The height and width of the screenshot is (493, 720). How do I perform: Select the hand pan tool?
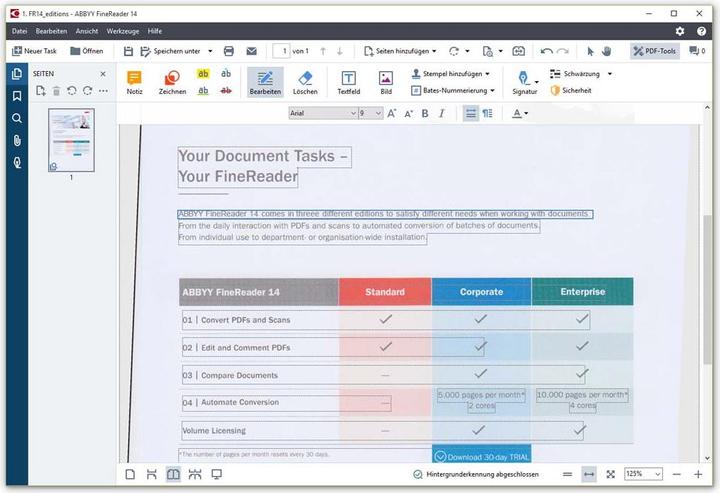point(607,51)
